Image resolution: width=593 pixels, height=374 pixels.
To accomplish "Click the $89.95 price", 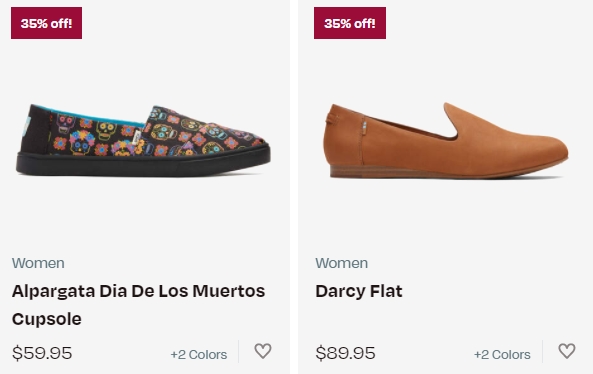I will [x=345, y=353].
